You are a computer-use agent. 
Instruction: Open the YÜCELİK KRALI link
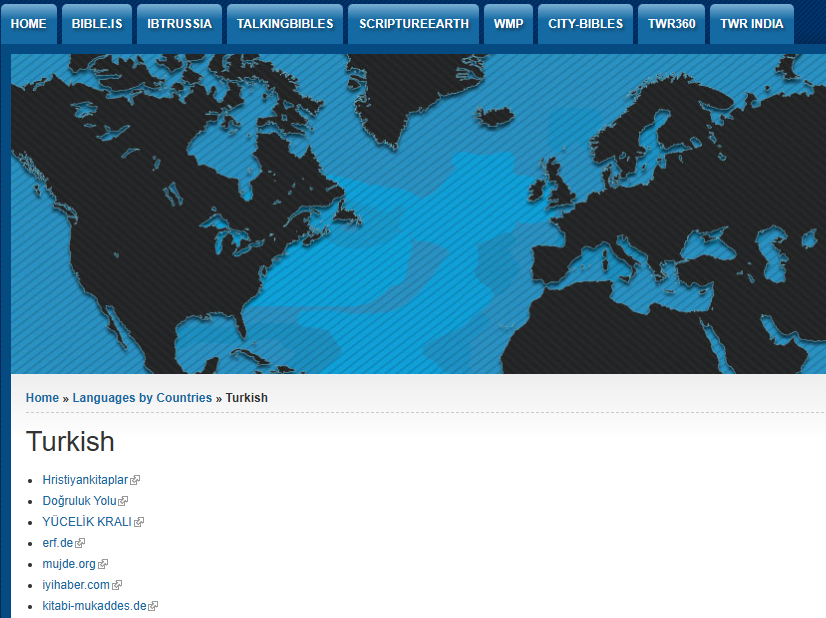point(87,522)
